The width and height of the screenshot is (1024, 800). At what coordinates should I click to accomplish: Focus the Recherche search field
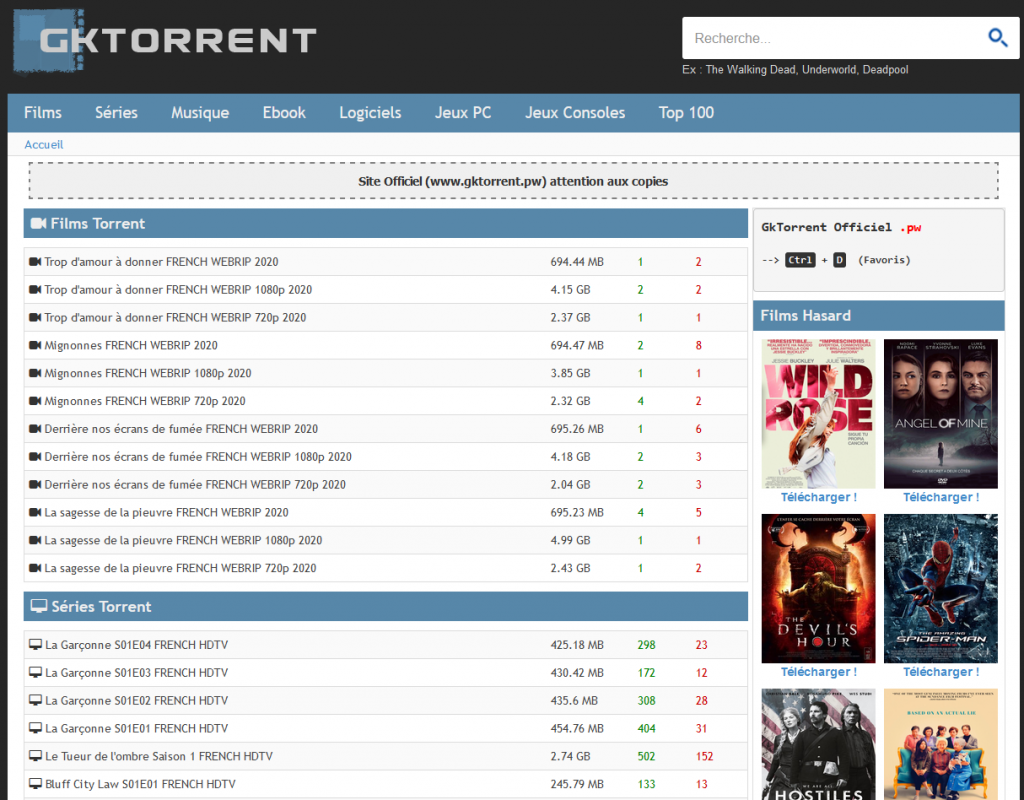click(836, 38)
